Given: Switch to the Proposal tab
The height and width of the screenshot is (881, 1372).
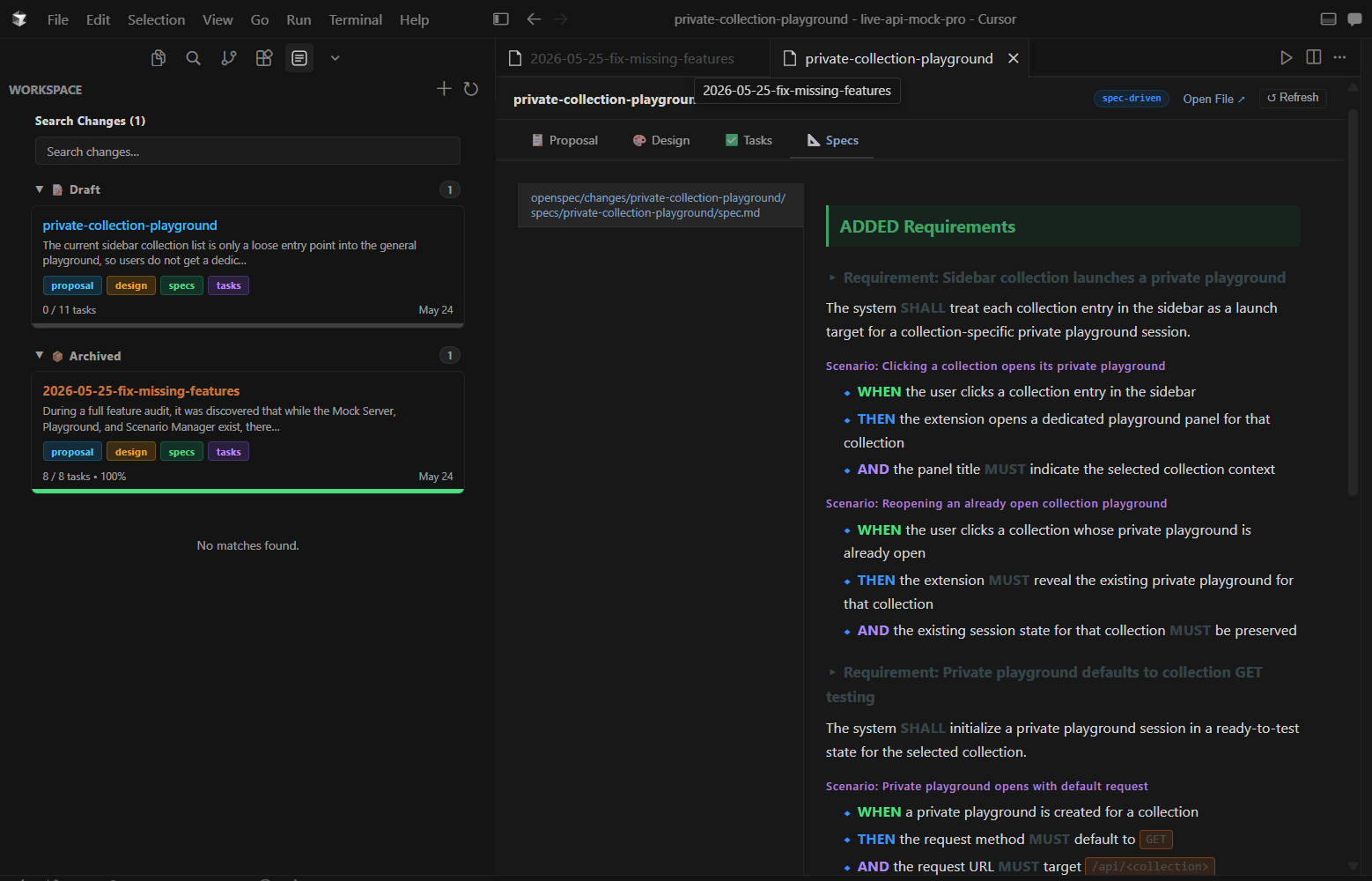Looking at the screenshot, I should [x=564, y=140].
